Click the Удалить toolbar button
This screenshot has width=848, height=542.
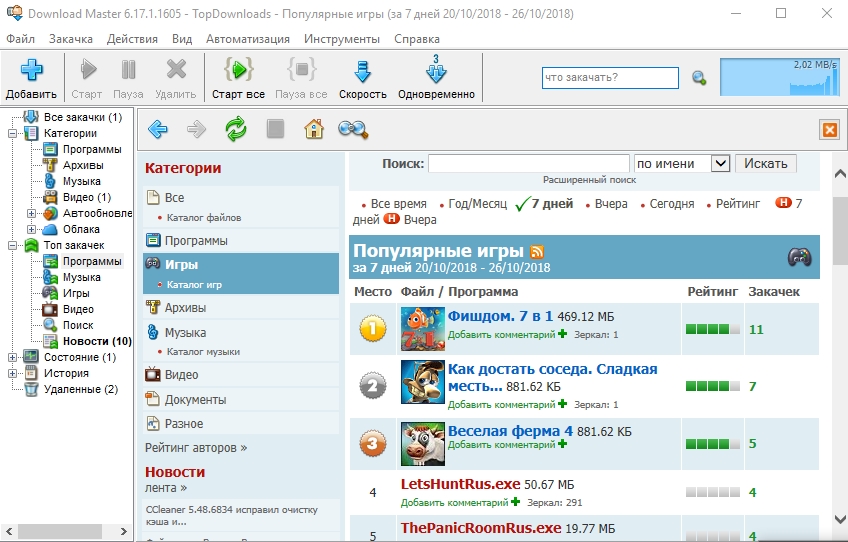click(x=176, y=79)
